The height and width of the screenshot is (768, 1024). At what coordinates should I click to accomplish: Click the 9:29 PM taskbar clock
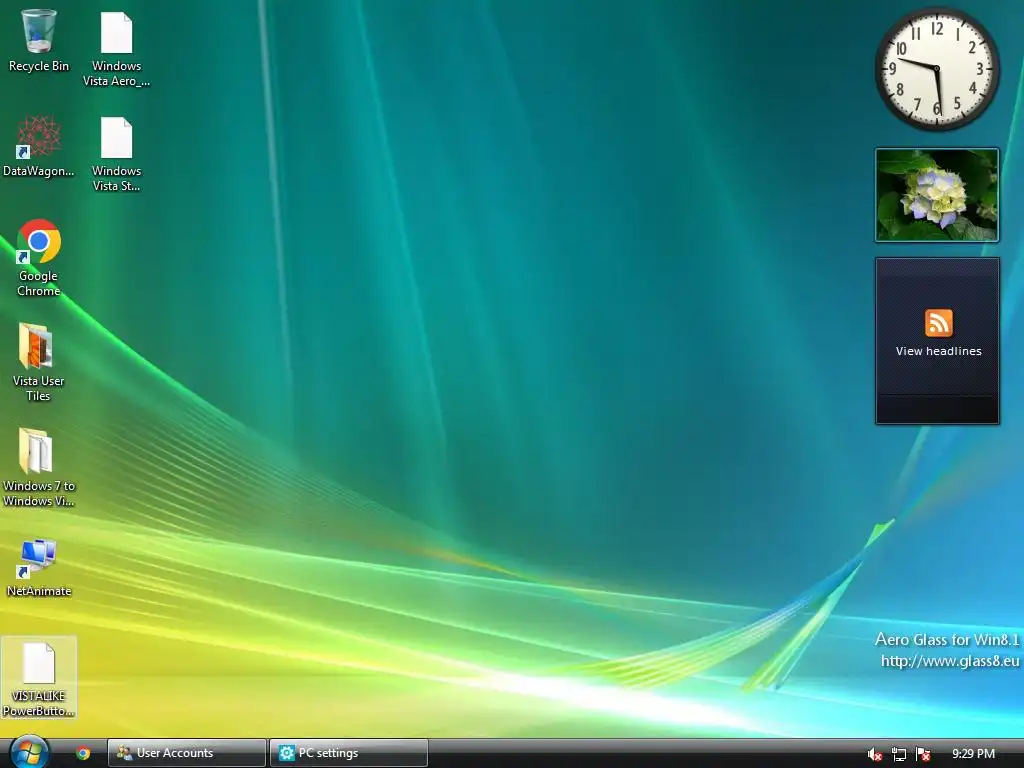point(973,754)
